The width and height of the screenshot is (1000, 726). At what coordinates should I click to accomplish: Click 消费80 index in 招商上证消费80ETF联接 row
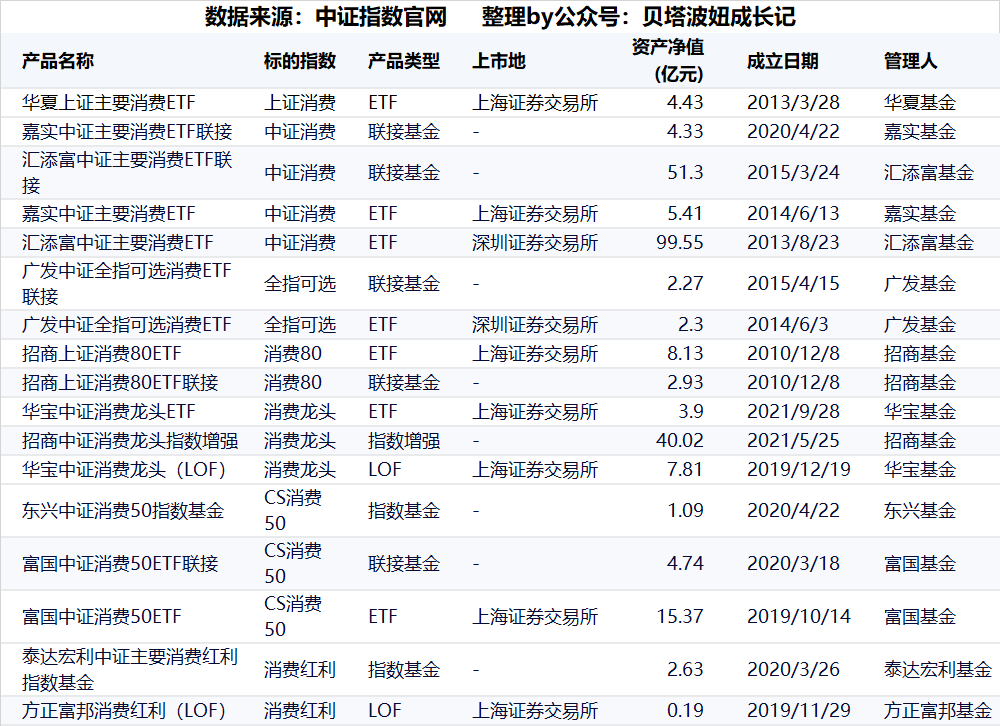pos(293,382)
